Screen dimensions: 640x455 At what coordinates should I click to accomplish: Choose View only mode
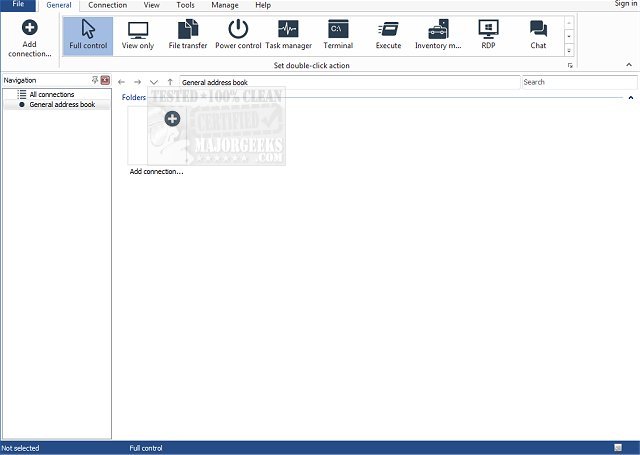pyautogui.click(x=137, y=35)
